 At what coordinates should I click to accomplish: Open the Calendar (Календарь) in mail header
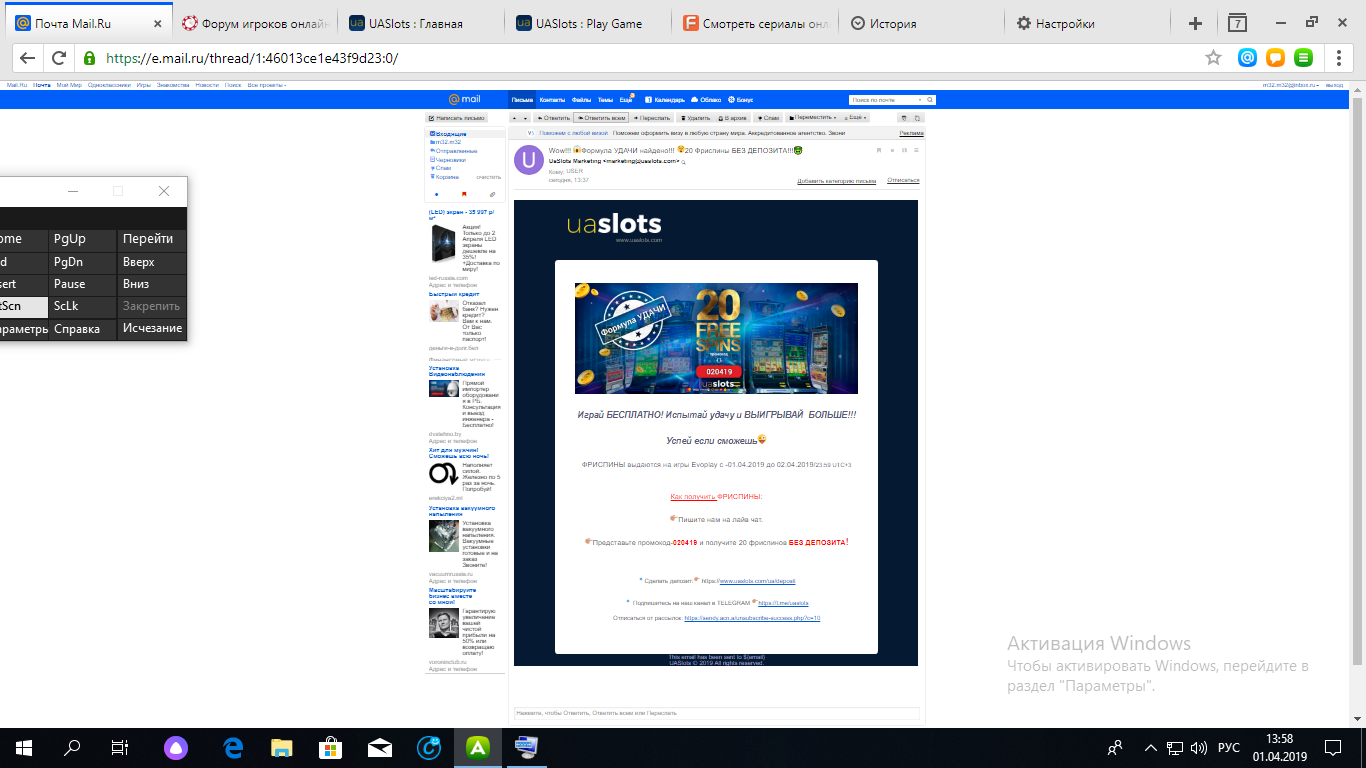[665, 100]
